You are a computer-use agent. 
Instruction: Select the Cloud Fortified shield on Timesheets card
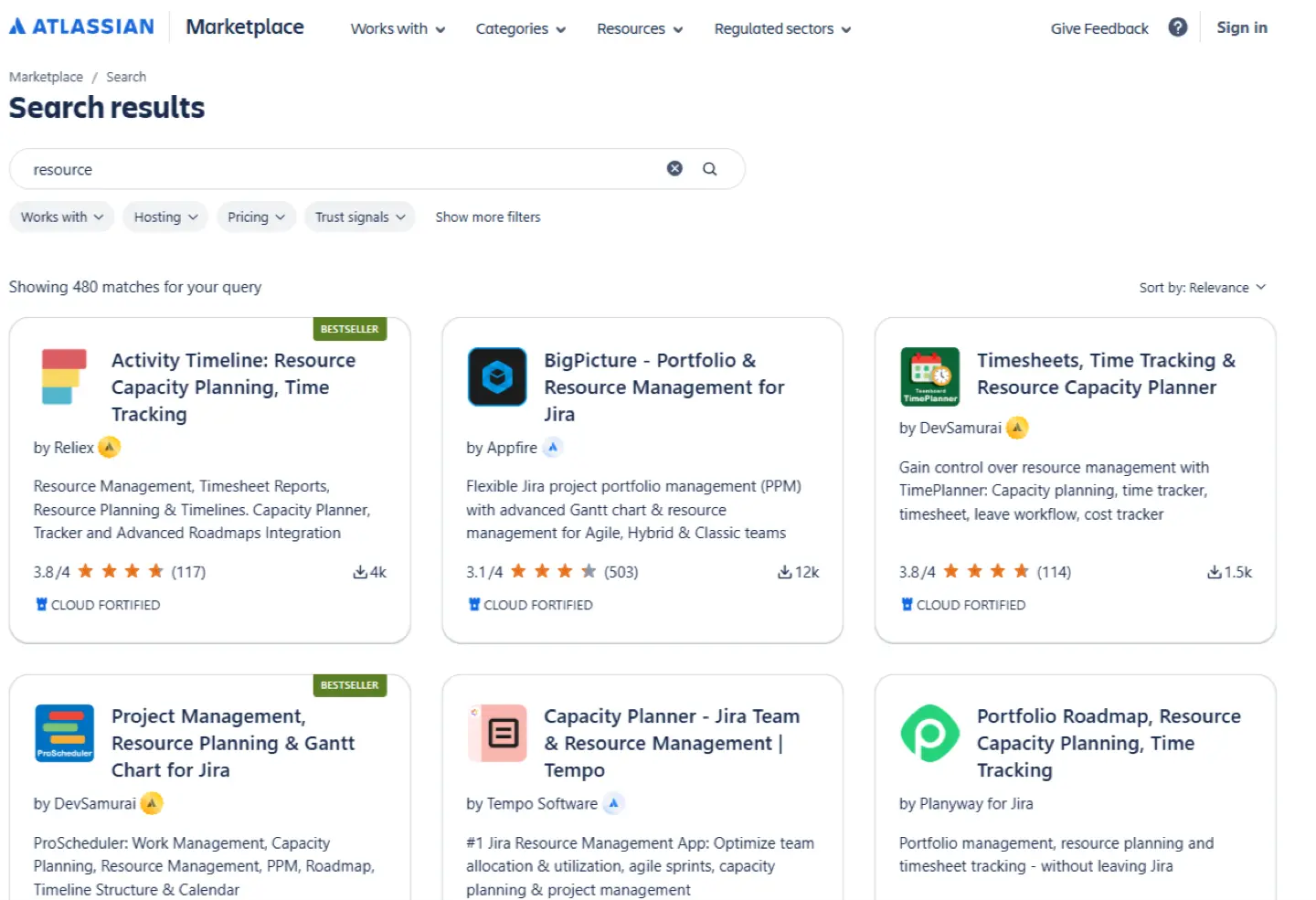tap(907, 605)
